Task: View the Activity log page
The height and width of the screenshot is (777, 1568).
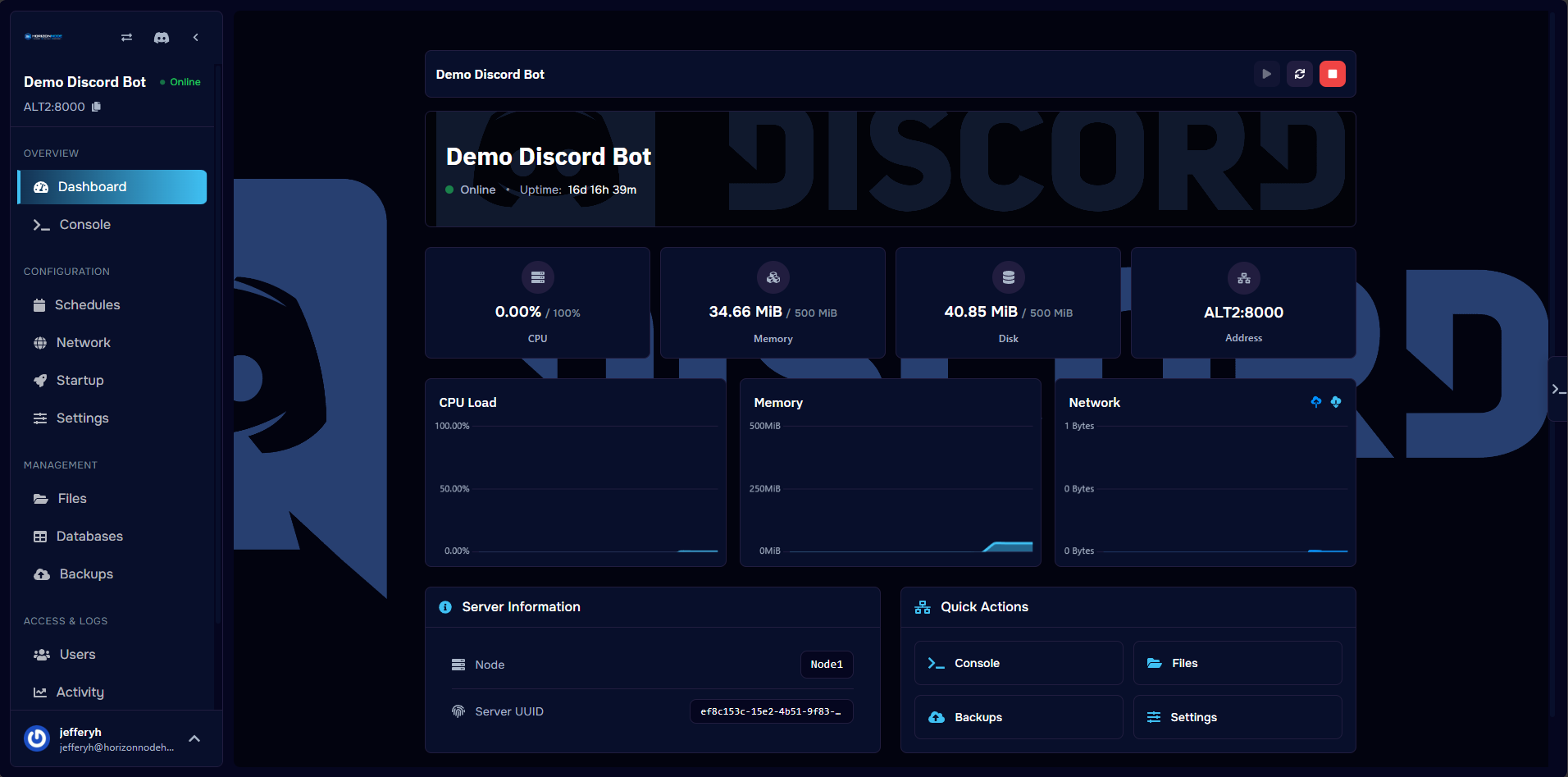Action: 112,692
